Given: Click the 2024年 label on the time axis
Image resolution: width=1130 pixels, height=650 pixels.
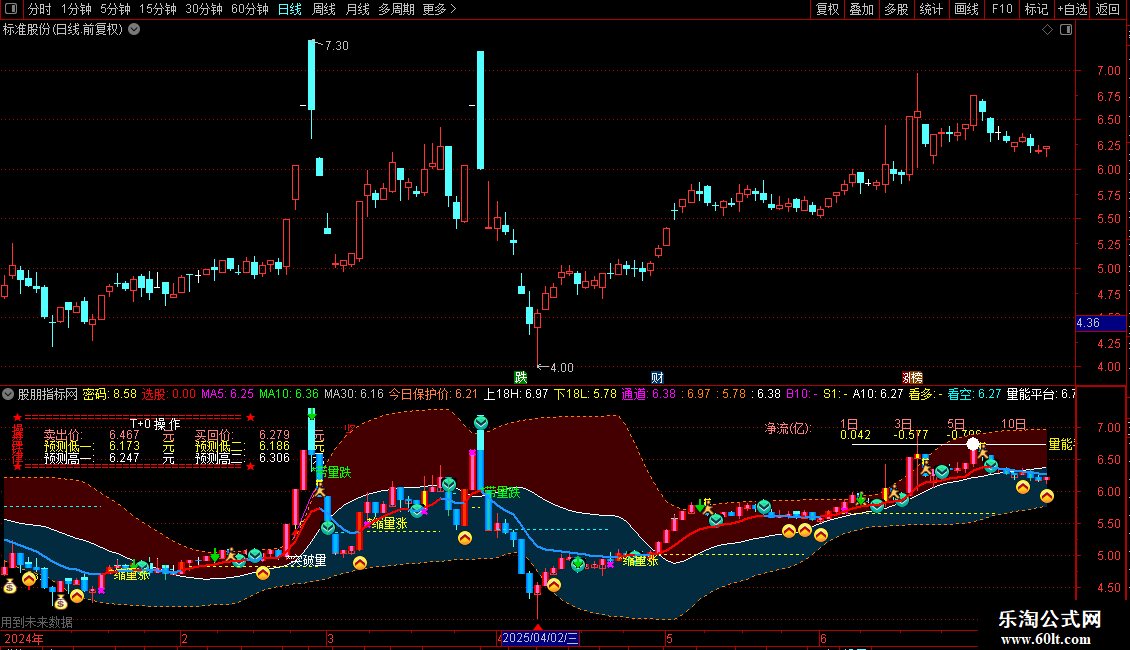Looking at the screenshot, I should tap(24, 638).
